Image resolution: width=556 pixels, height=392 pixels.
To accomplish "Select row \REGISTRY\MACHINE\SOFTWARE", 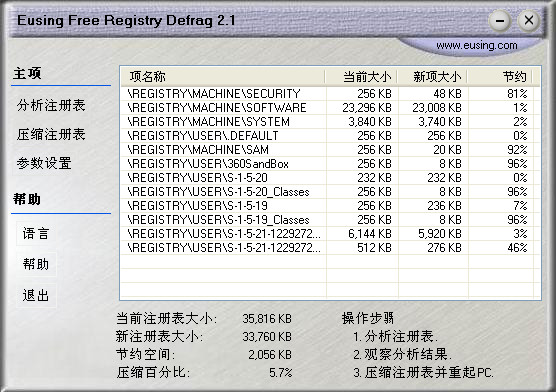I will (330, 107).
